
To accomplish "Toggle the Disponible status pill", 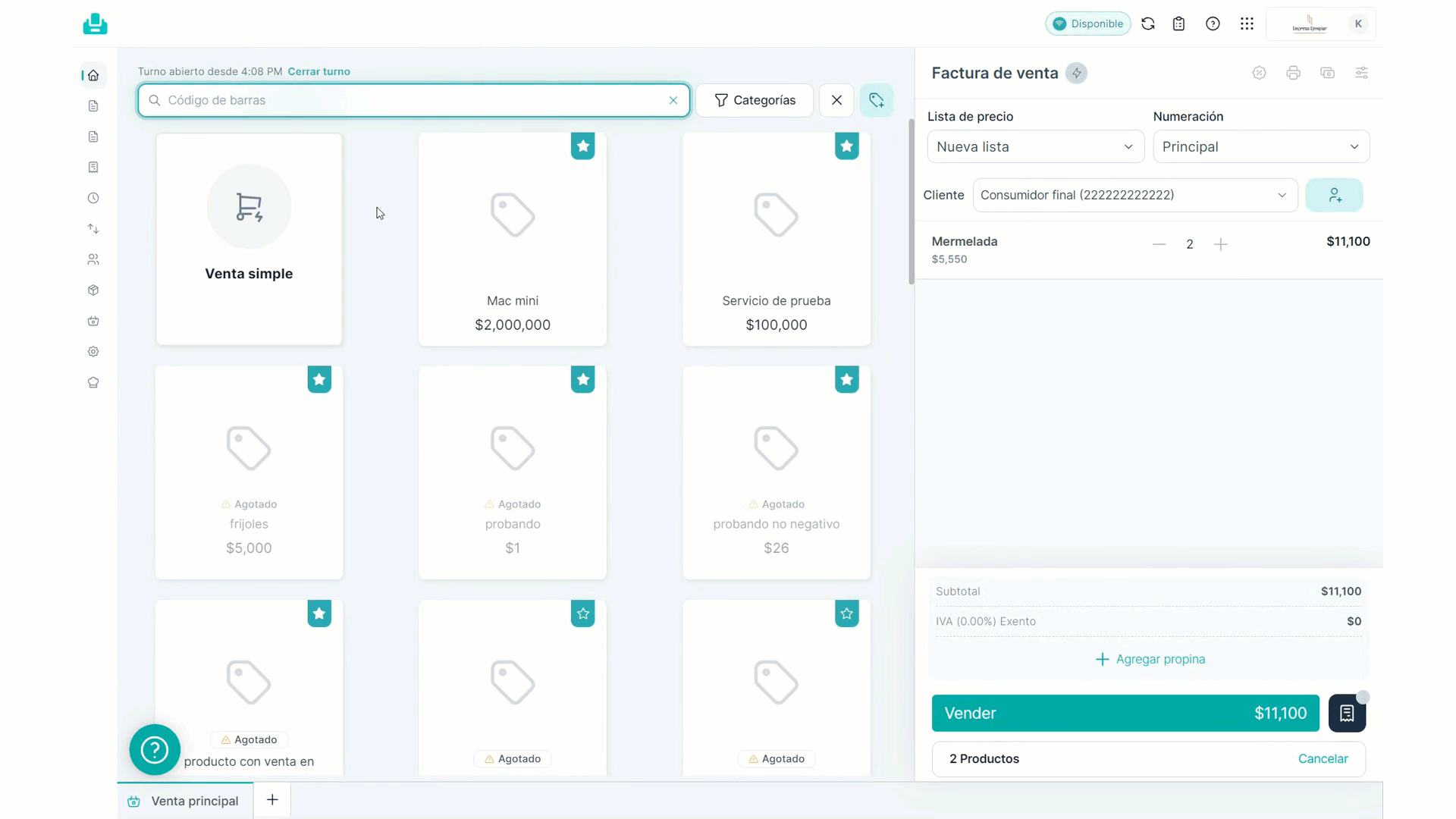I will tap(1087, 24).
